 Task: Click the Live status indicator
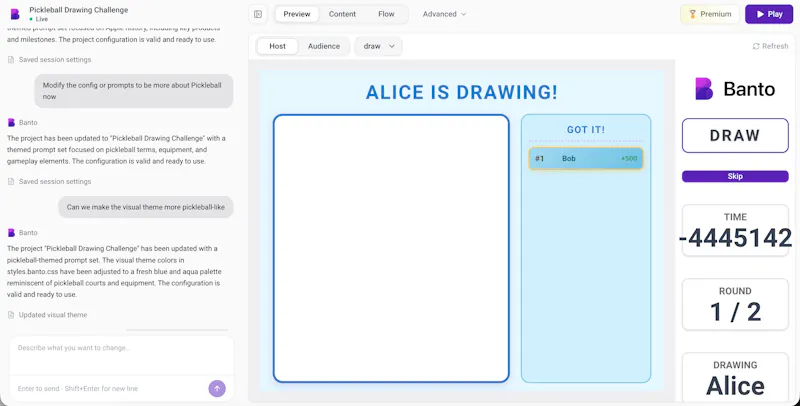(x=39, y=19)
